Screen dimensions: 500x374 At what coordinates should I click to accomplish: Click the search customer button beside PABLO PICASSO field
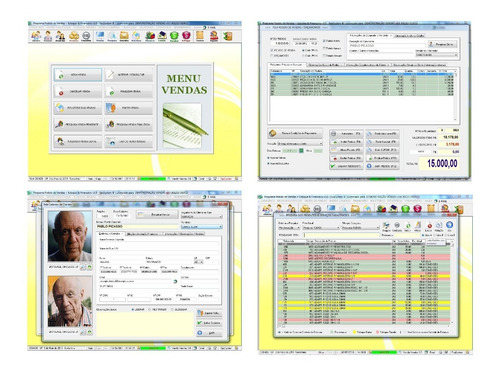point(443,44)
